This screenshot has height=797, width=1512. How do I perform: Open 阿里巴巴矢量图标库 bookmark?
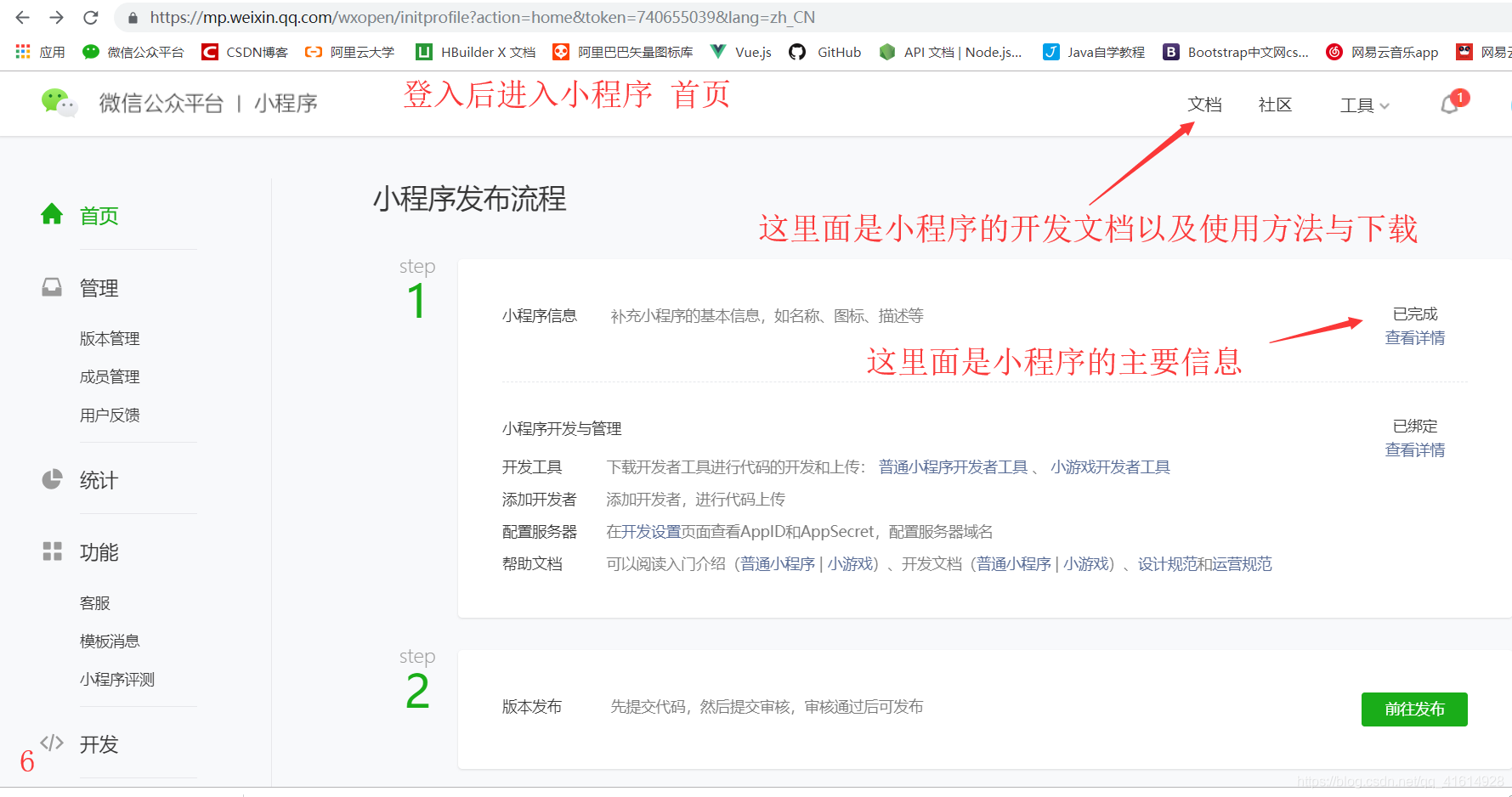coord(622,52)
